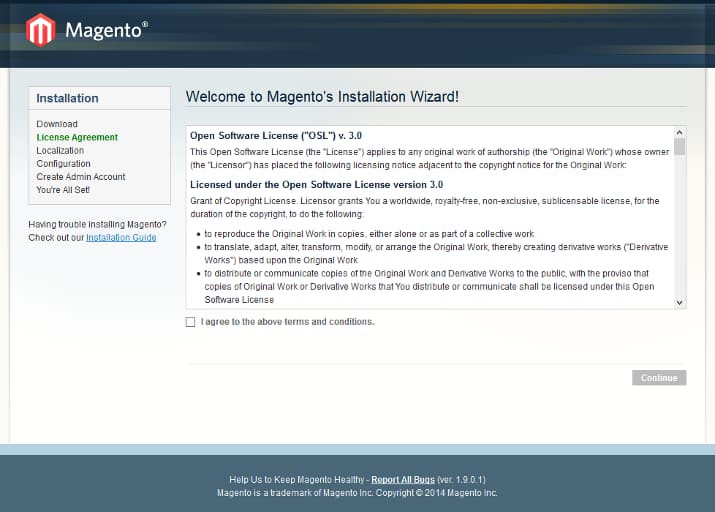The width and height of the screenshot is (715, 512).
Task: Open the Installation Guide link
Action: coord(121,238)
